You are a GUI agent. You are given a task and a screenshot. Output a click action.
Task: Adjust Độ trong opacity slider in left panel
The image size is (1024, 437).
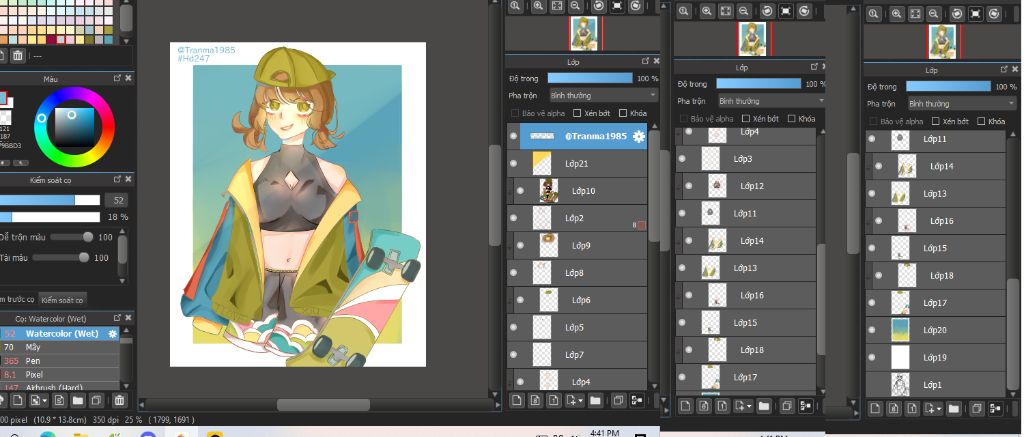pos(590,78)
